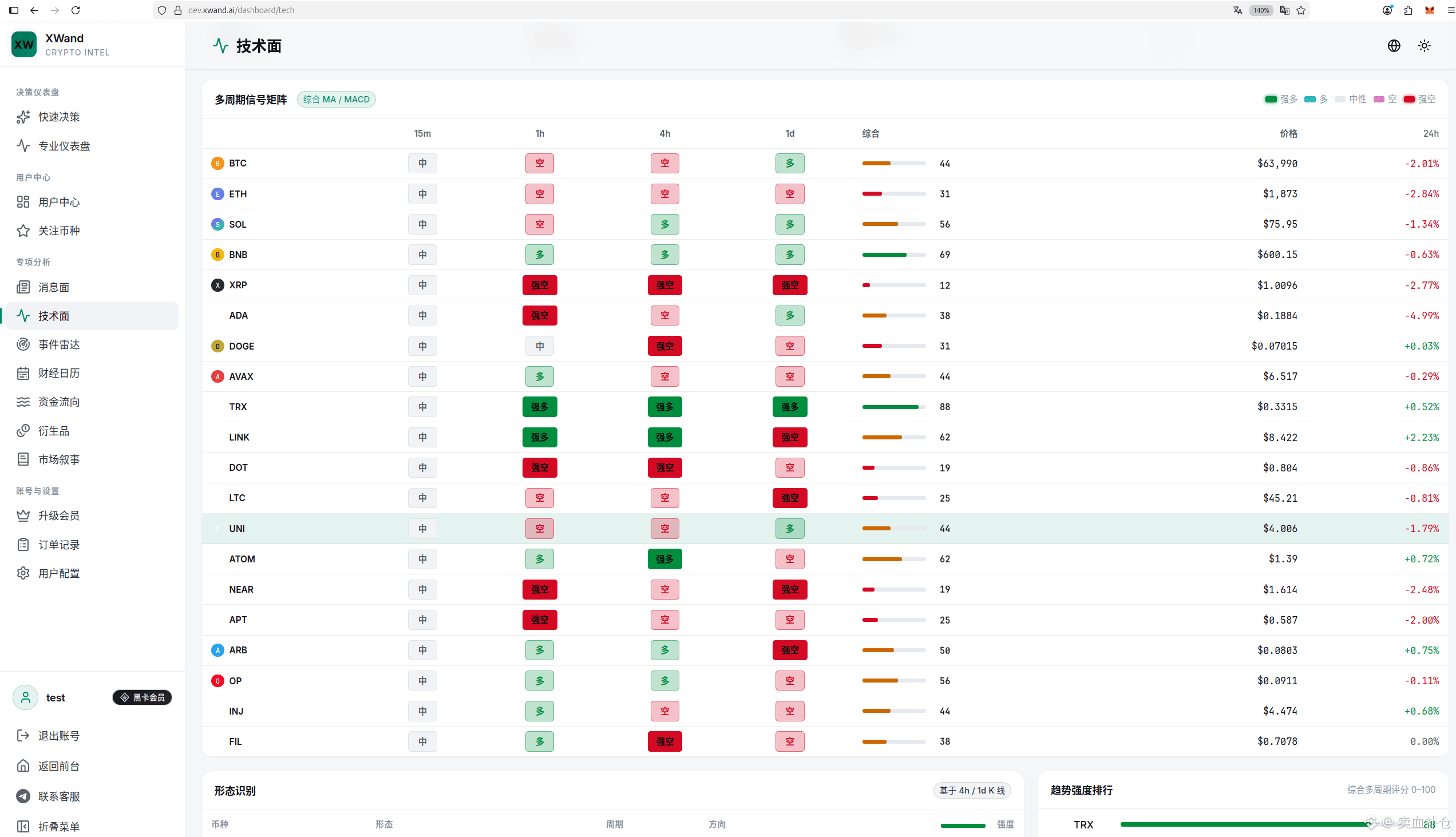Click the 财经日历 calendar icon
The width and height of the screenshot is (1456, 837).
coord(23,373)
